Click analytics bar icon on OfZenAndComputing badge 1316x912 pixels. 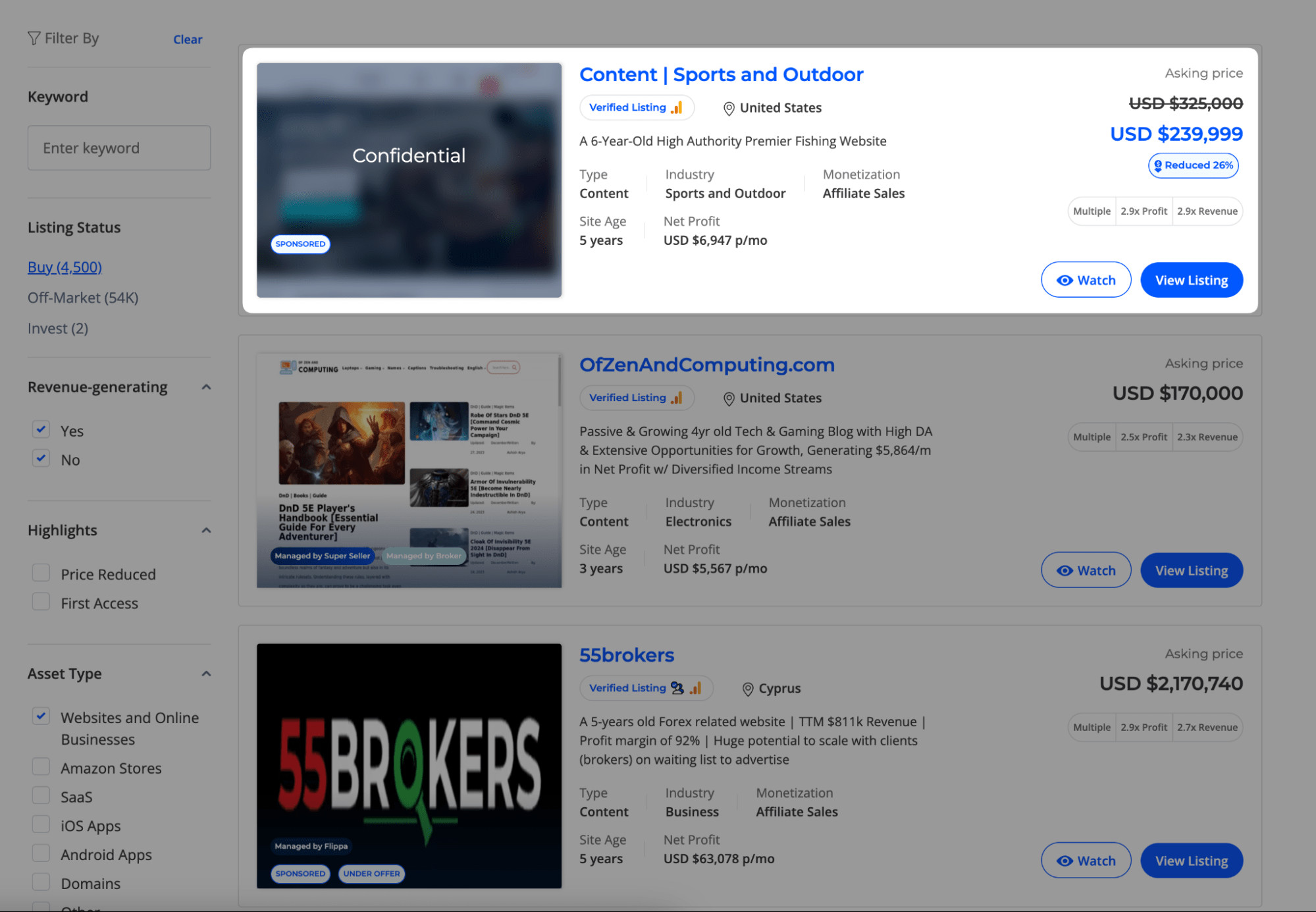[x=677, y=398]
